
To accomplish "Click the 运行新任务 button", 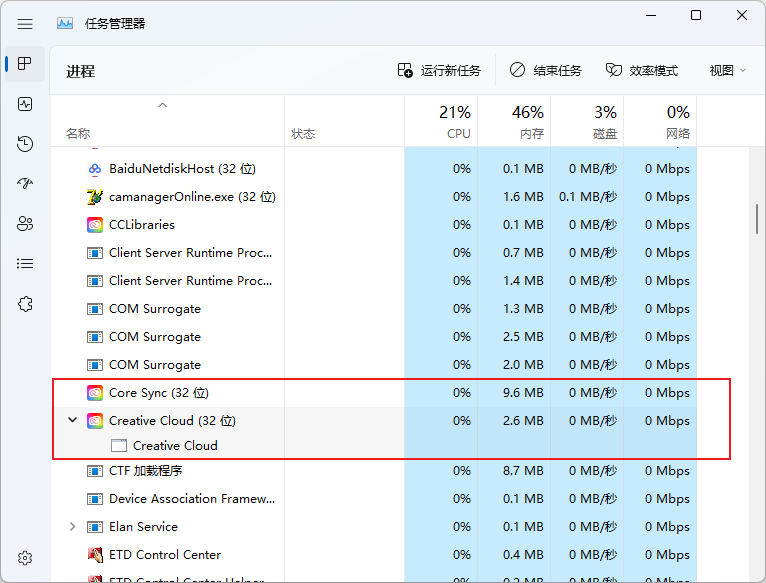I will 439,70.
